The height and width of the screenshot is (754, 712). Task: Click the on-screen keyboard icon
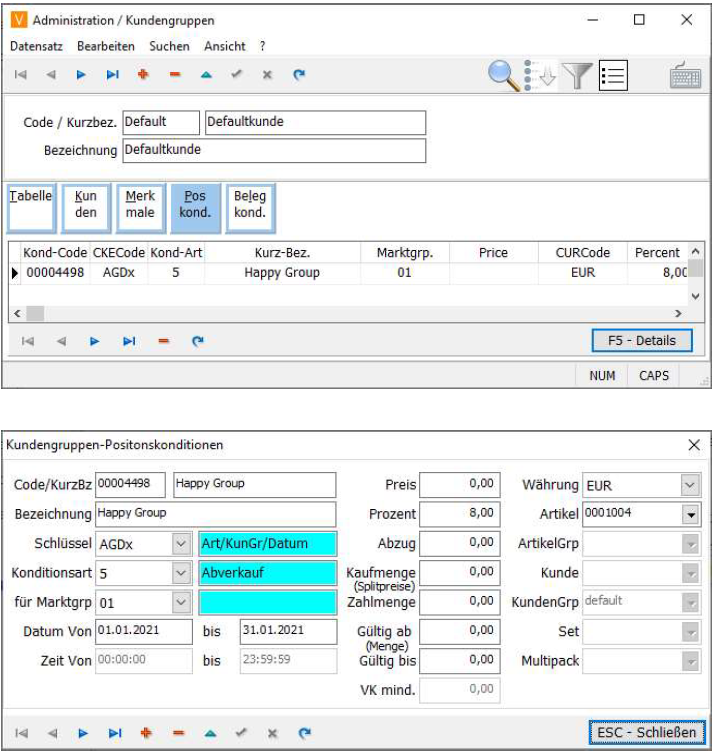click(x=685, y=76)
